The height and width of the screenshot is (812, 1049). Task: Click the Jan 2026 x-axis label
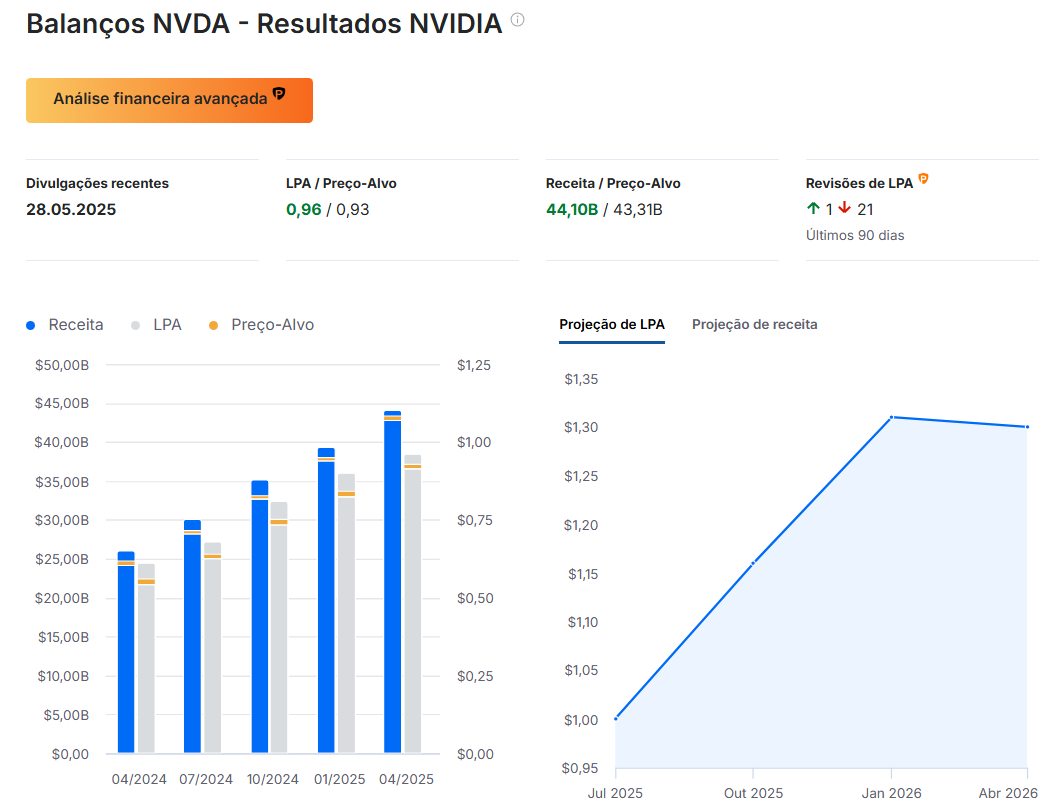(x=891, y=793)
